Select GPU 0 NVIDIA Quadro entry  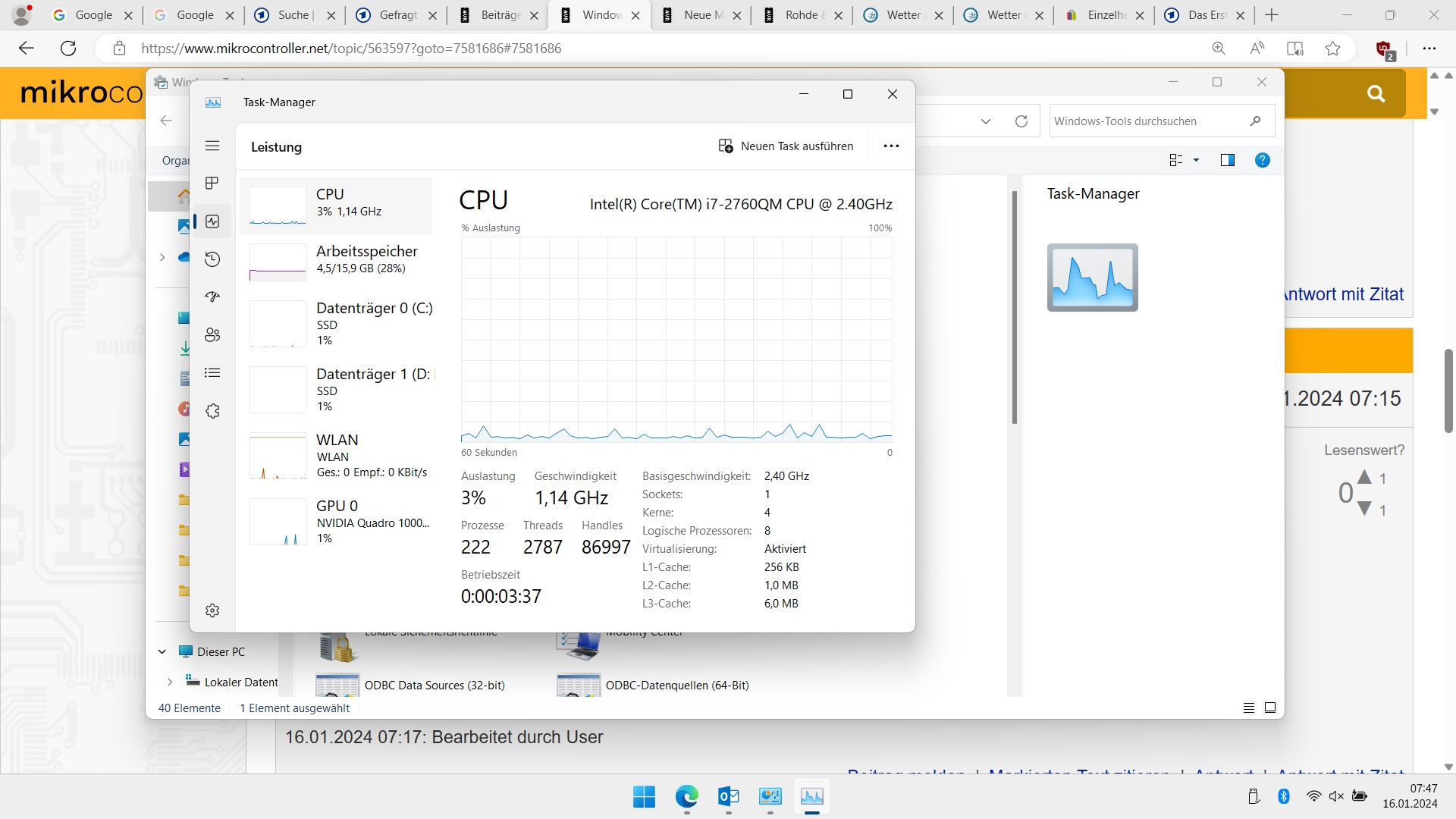tap(336, 522)
